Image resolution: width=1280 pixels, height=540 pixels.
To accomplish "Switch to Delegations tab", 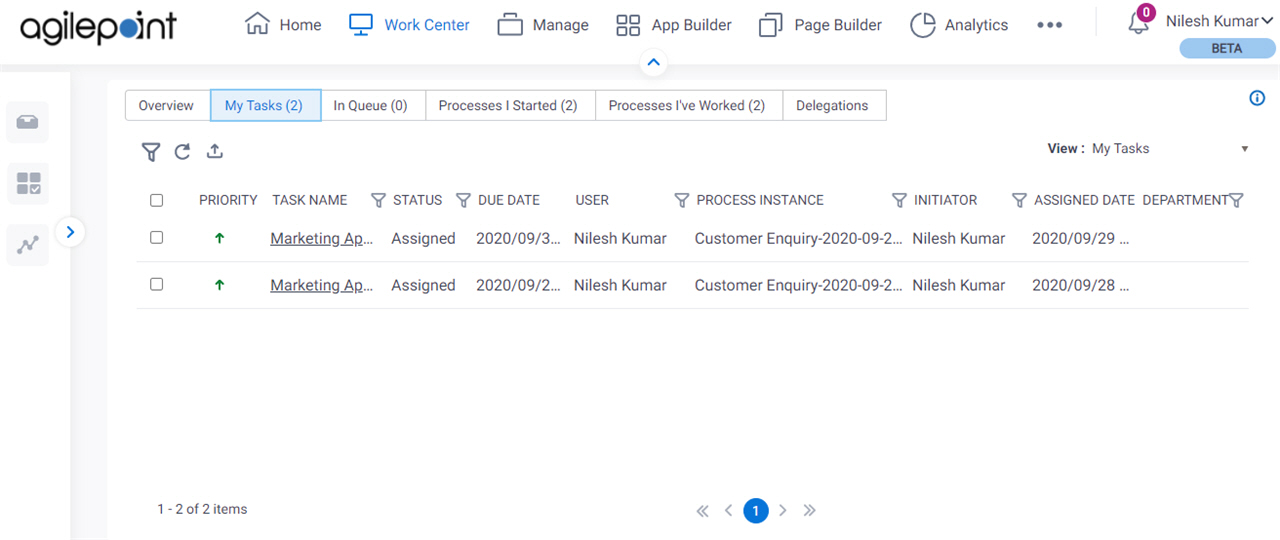I will coord(832,105).
